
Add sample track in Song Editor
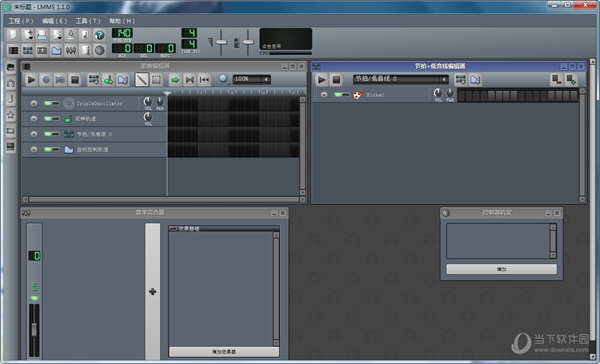coord(108,80)
